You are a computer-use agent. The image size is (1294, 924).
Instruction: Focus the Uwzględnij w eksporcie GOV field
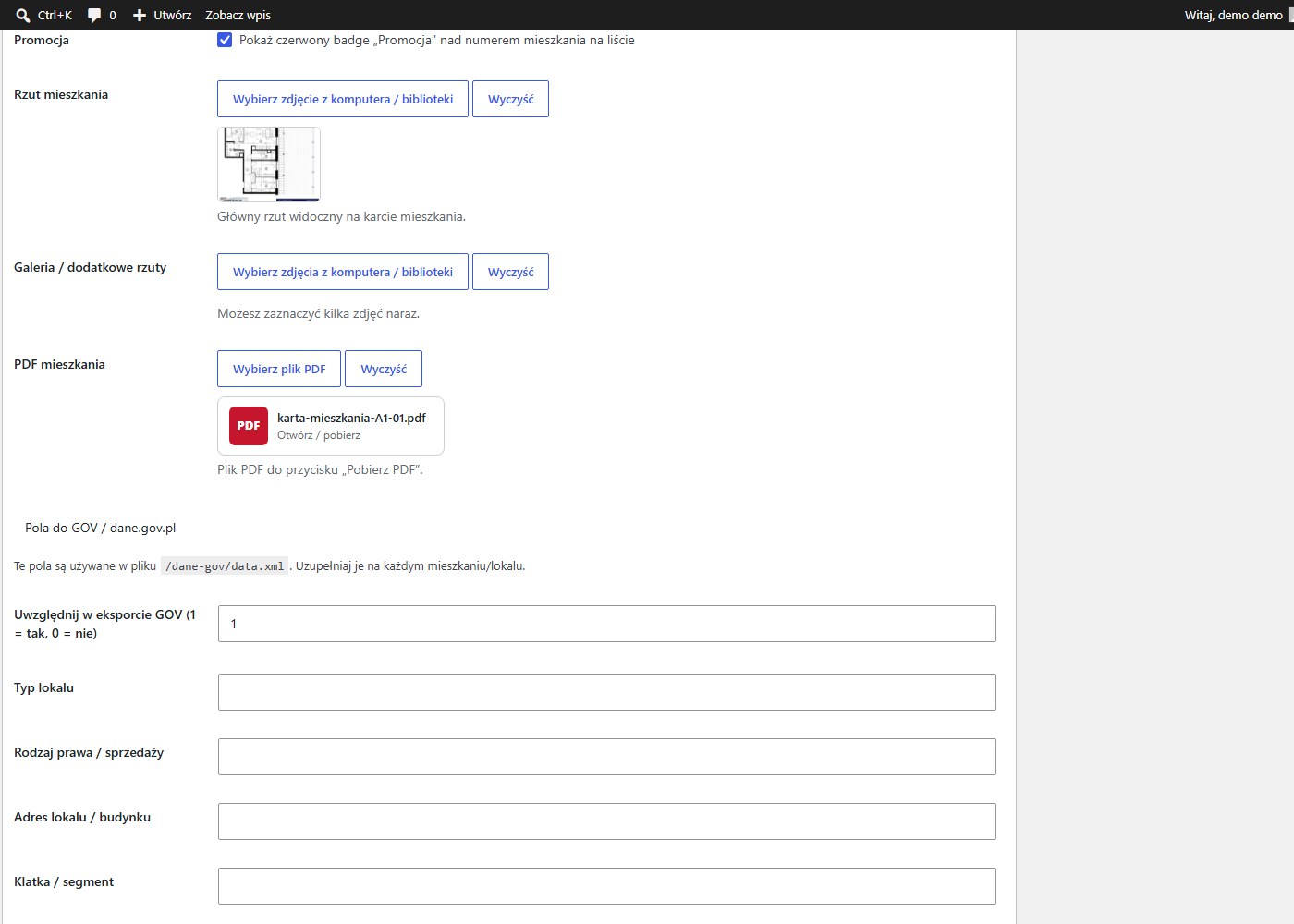click(607, 624)
